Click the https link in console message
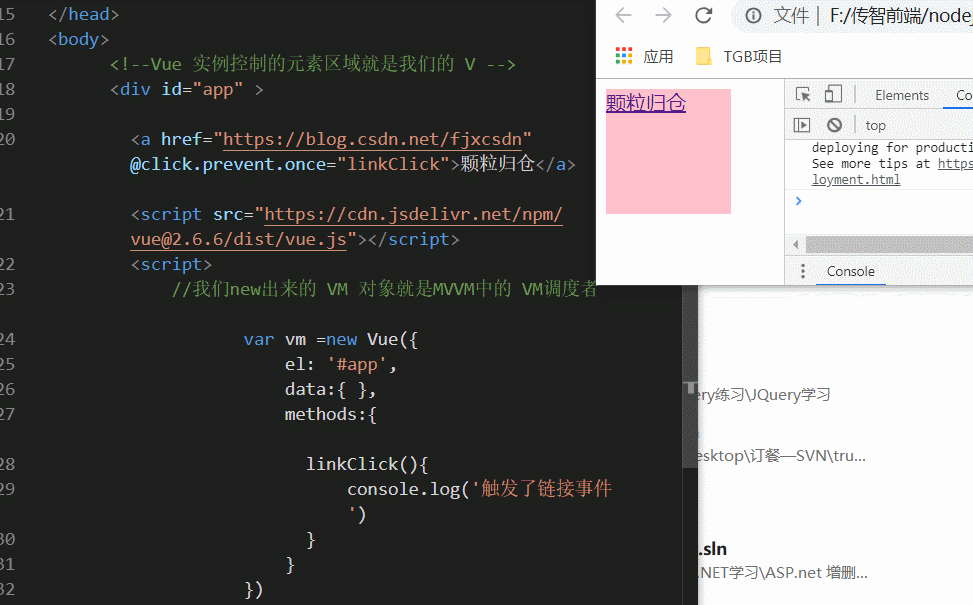973x605 pixels. pos(955,164)
